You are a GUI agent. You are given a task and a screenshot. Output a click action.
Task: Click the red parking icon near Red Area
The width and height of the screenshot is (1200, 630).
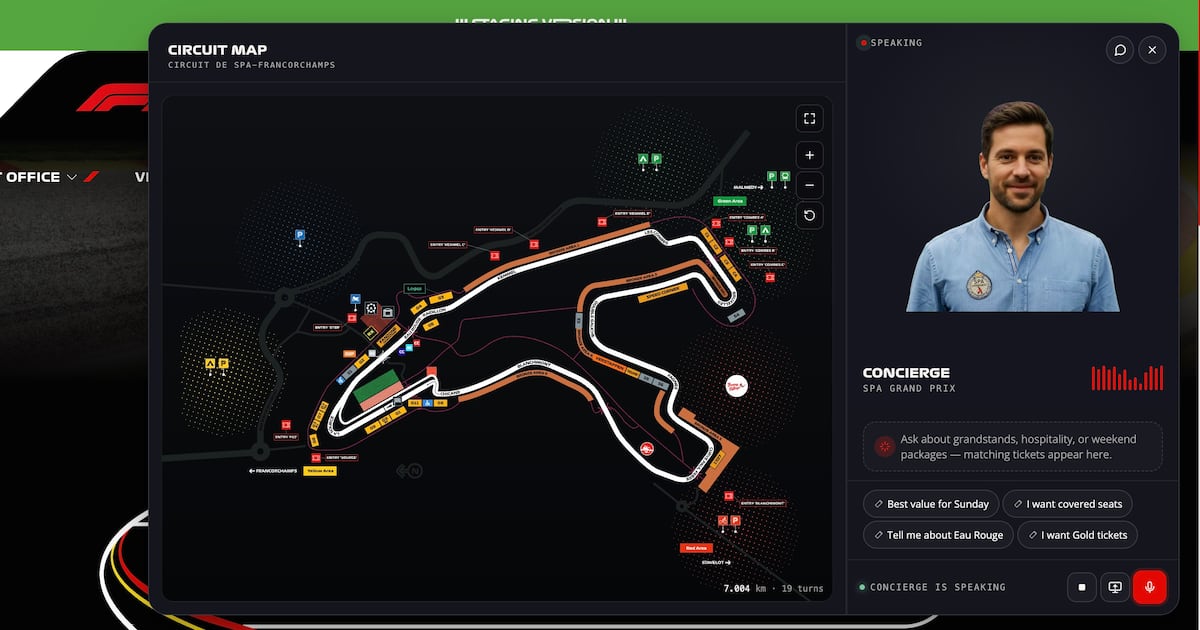coord(735,521)
